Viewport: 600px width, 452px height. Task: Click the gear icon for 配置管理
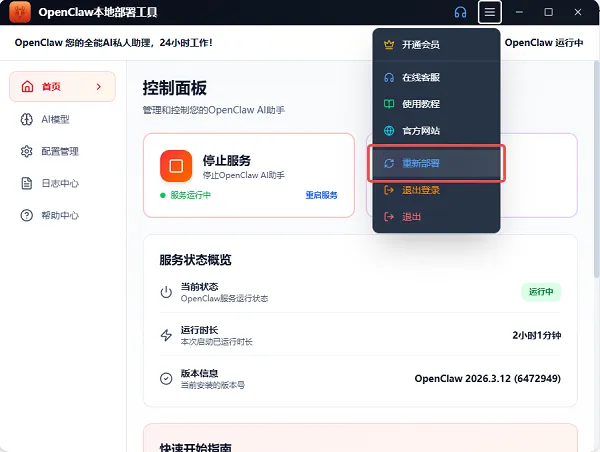click(x=26, y=151)
